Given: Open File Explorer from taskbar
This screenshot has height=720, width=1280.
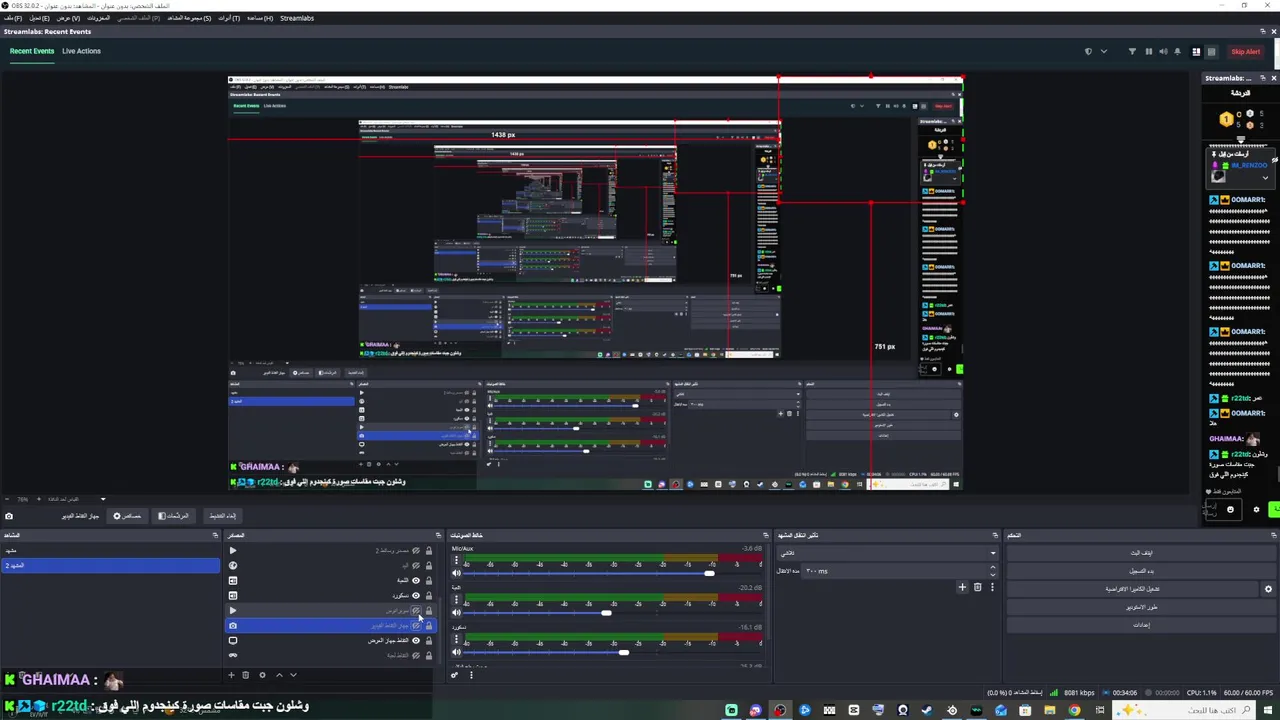Looking at the screenshot, I should click(x=1049, y=710).
